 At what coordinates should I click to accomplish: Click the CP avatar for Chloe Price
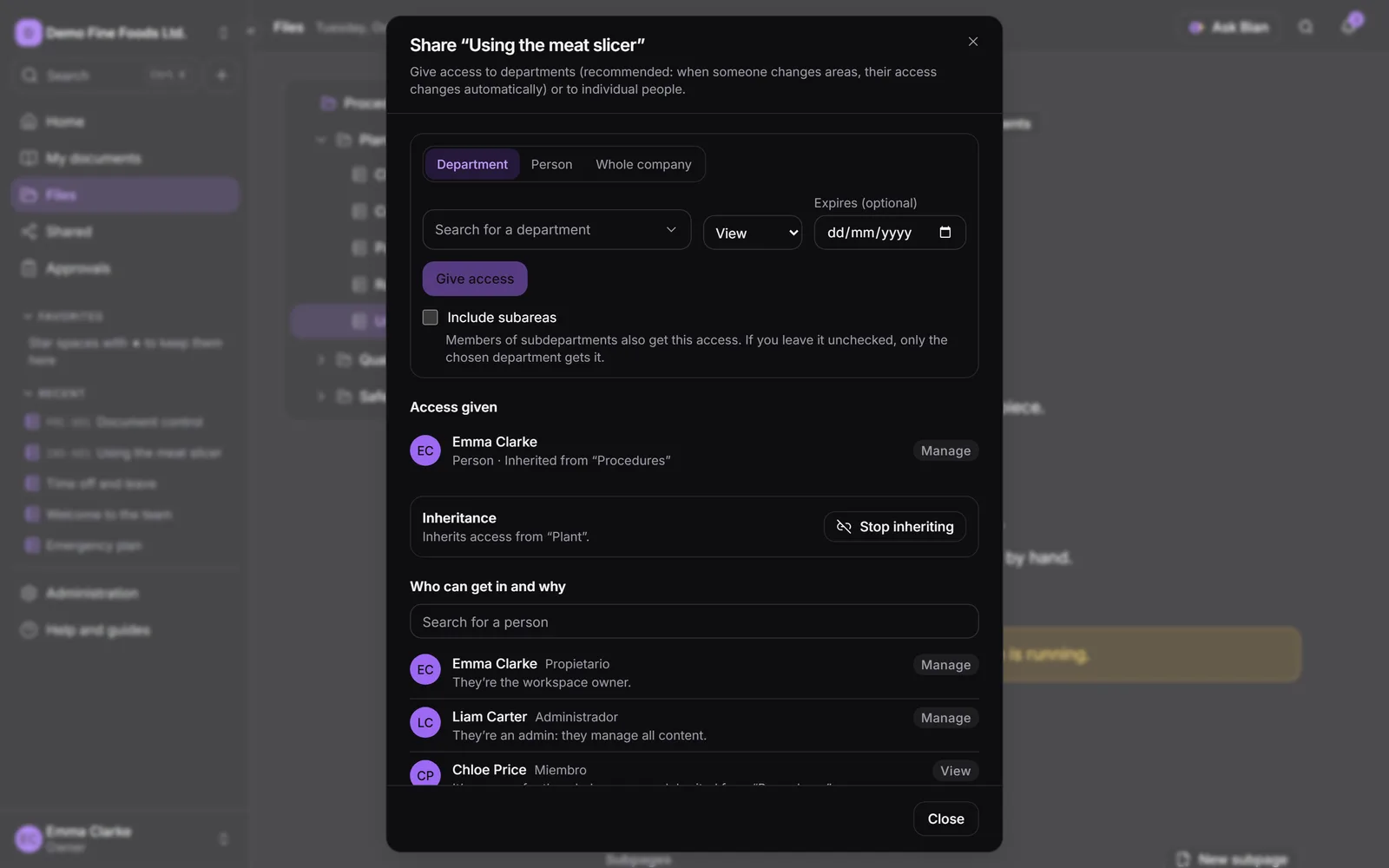click(425, 775)
